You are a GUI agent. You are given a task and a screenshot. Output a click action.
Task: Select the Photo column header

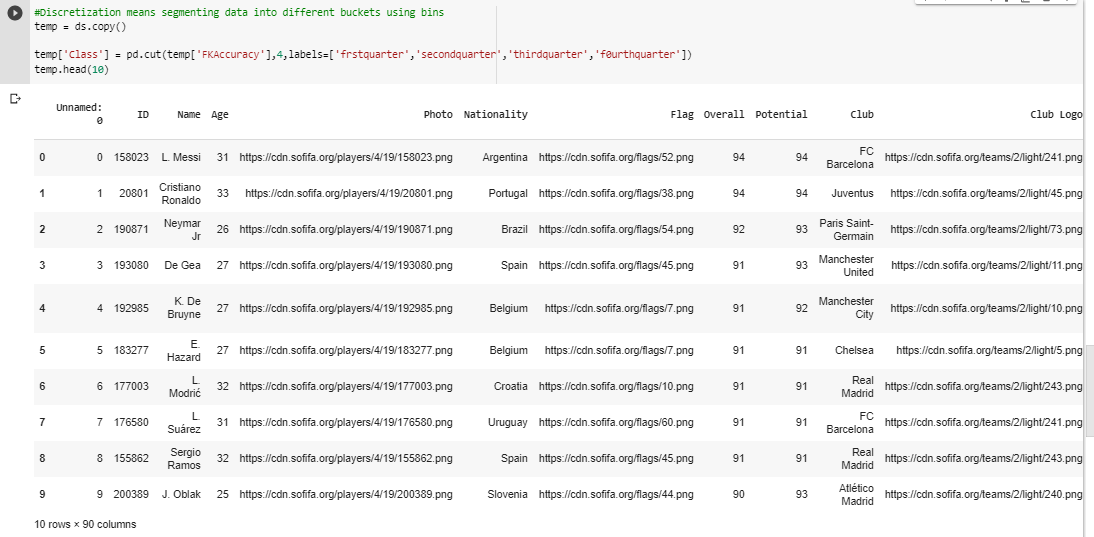pyautogui.click(x=438, y=114)
